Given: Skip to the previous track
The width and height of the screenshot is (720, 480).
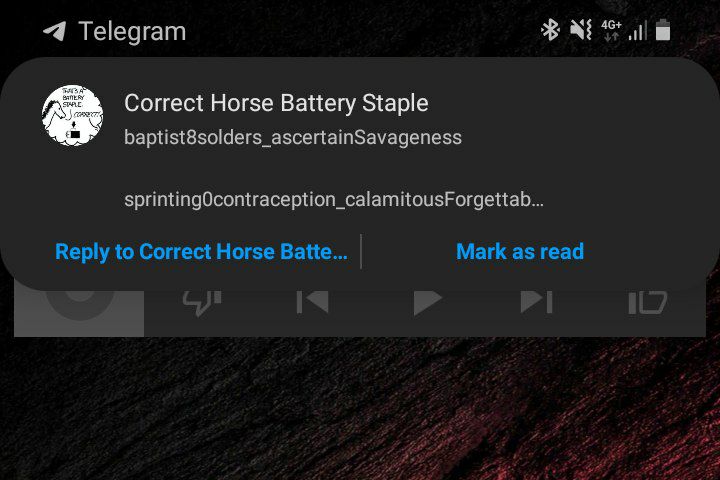Looking at the screenshot, I should [x=312, y=302].
